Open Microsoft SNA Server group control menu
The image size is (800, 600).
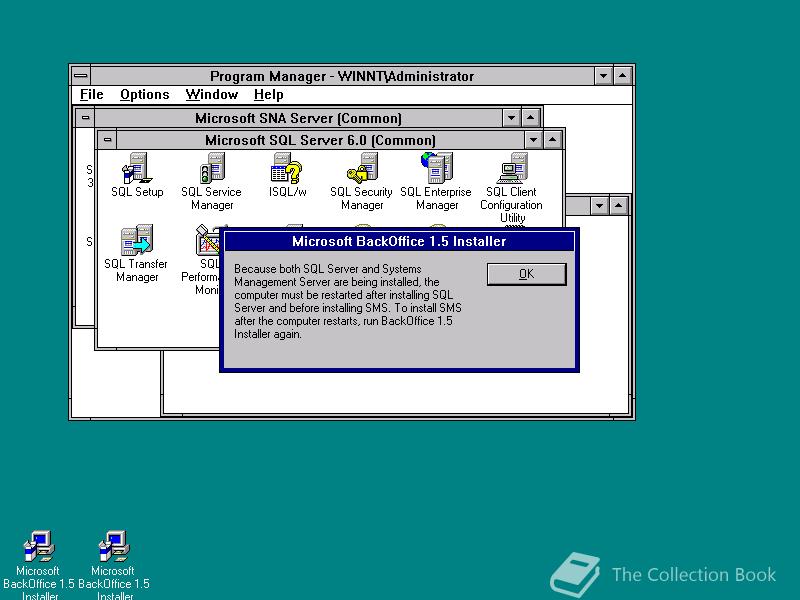[85, 118]
